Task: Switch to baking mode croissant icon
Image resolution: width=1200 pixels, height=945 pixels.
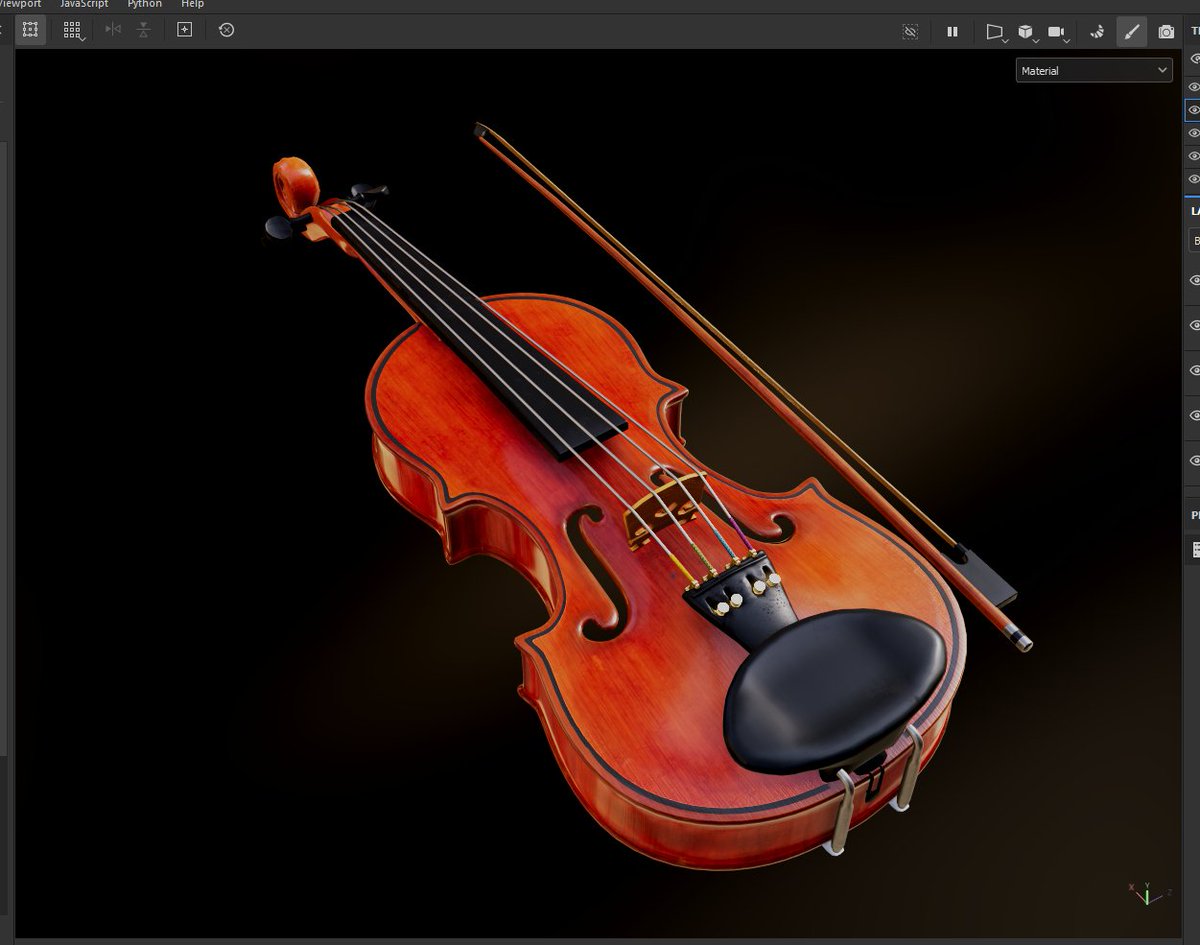Action: tap(1097, 32)
